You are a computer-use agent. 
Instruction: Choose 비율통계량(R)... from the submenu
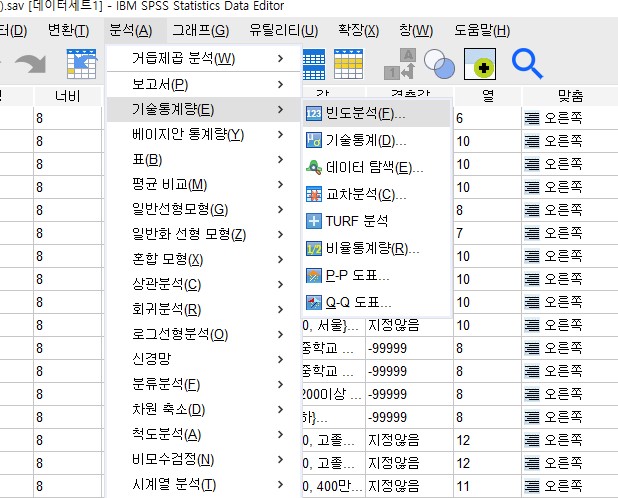[376, 249]
